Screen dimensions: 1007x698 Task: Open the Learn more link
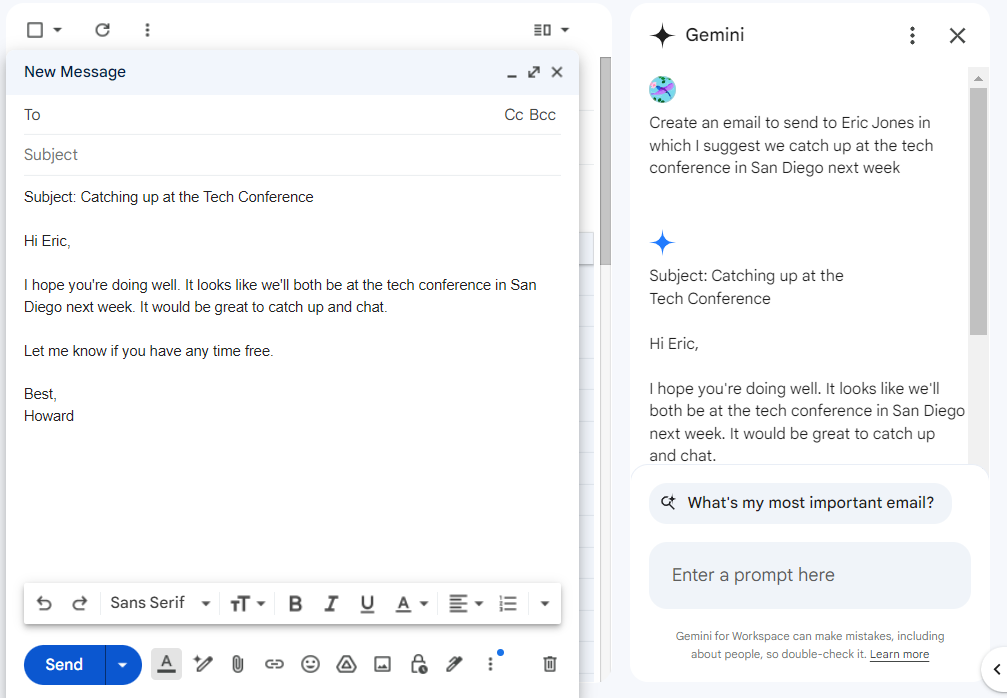point(899,655)
